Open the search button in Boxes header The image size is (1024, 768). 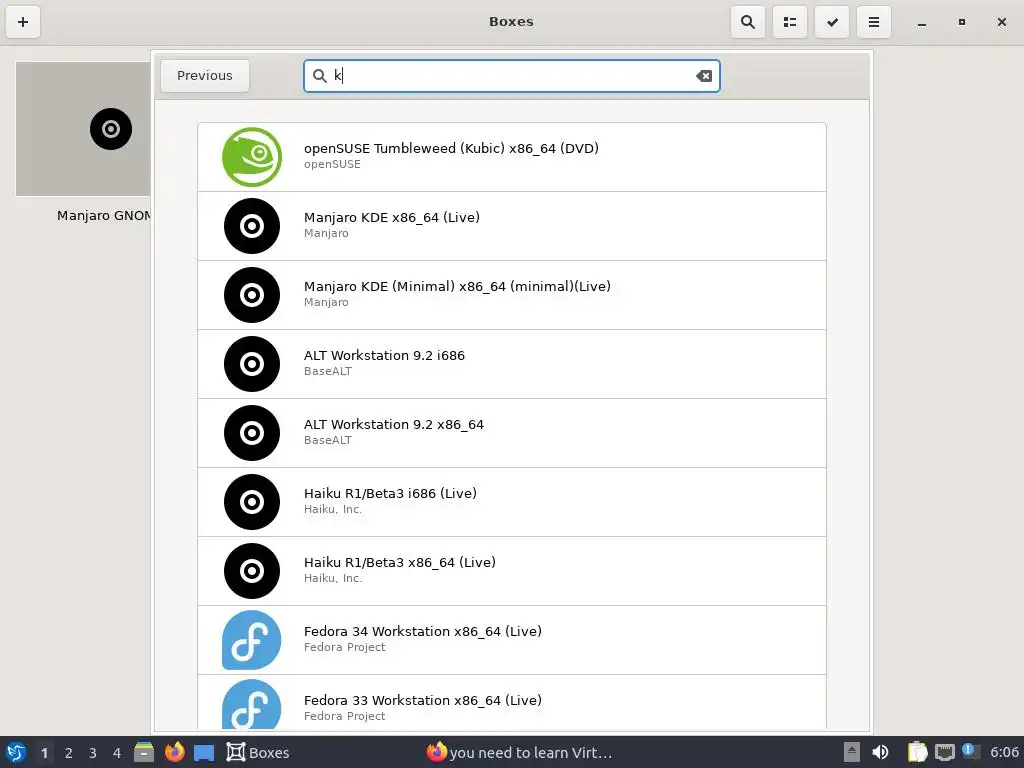748,22
